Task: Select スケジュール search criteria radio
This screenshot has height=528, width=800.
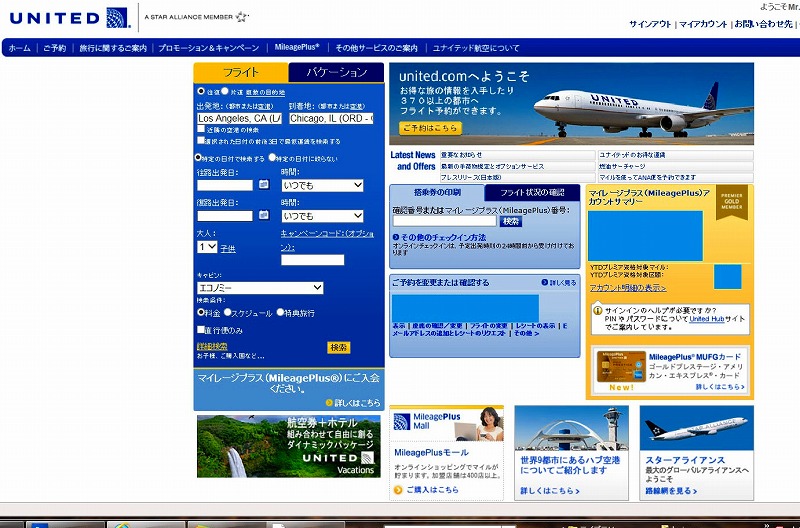Action: tap(228, 312)
